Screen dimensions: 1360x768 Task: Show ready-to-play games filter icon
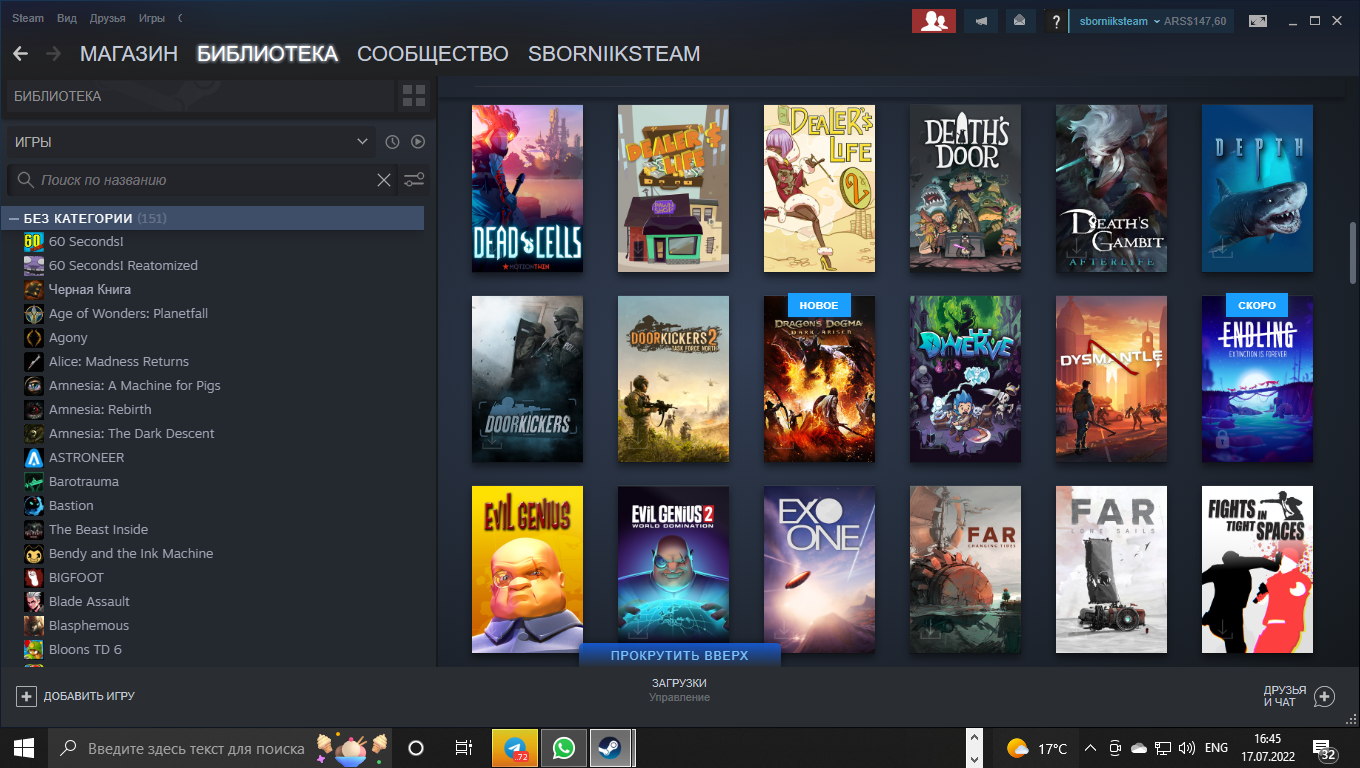[x=418, y=142]
